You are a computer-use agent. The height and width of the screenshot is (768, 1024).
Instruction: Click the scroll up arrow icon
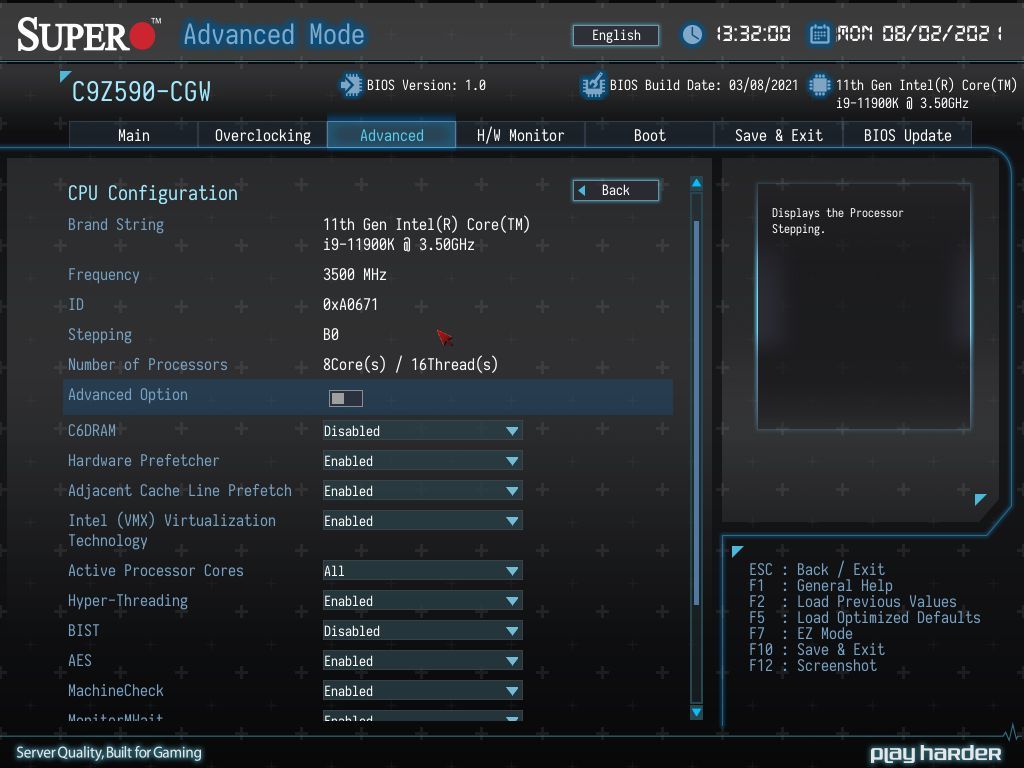pos(696,184)
